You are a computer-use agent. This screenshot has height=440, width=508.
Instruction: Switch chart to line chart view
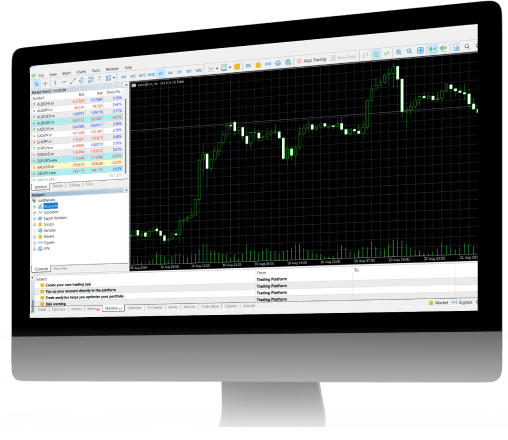[x=387, y=54]
